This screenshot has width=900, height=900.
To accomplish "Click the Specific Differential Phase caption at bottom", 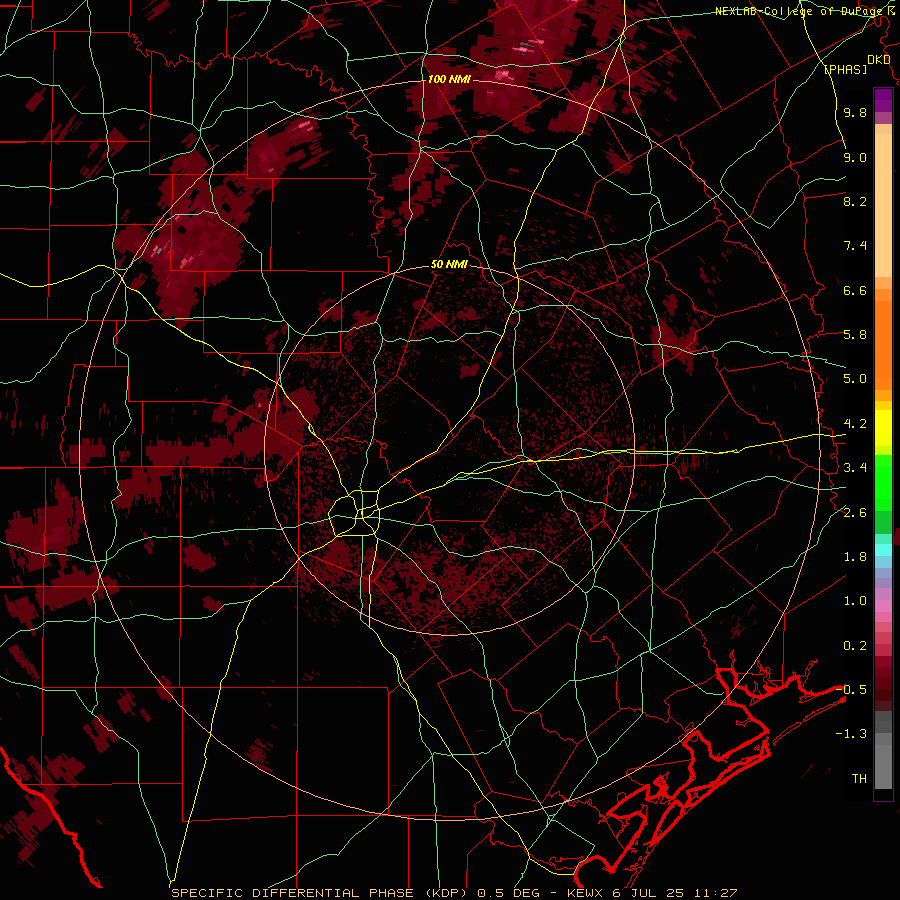I will point(454,893).
